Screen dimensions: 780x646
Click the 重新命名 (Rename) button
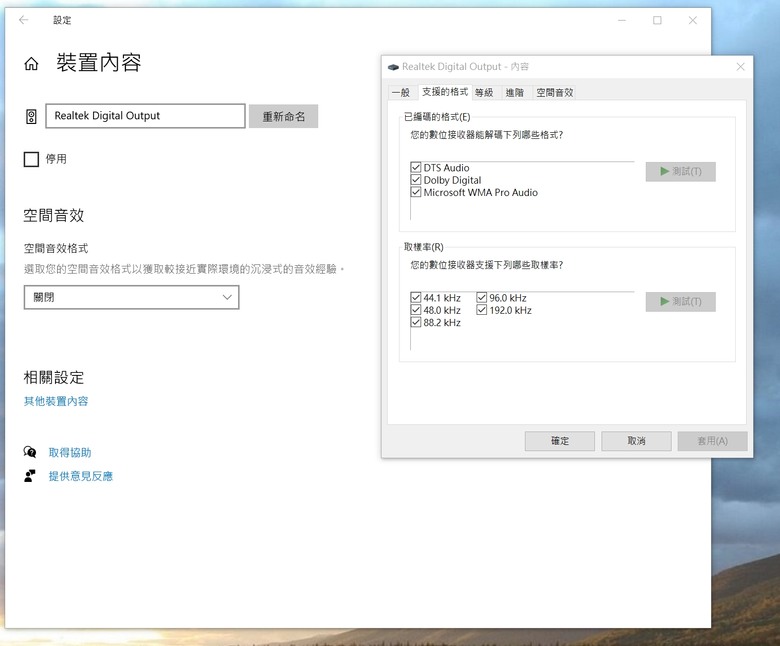click(284, 116)
